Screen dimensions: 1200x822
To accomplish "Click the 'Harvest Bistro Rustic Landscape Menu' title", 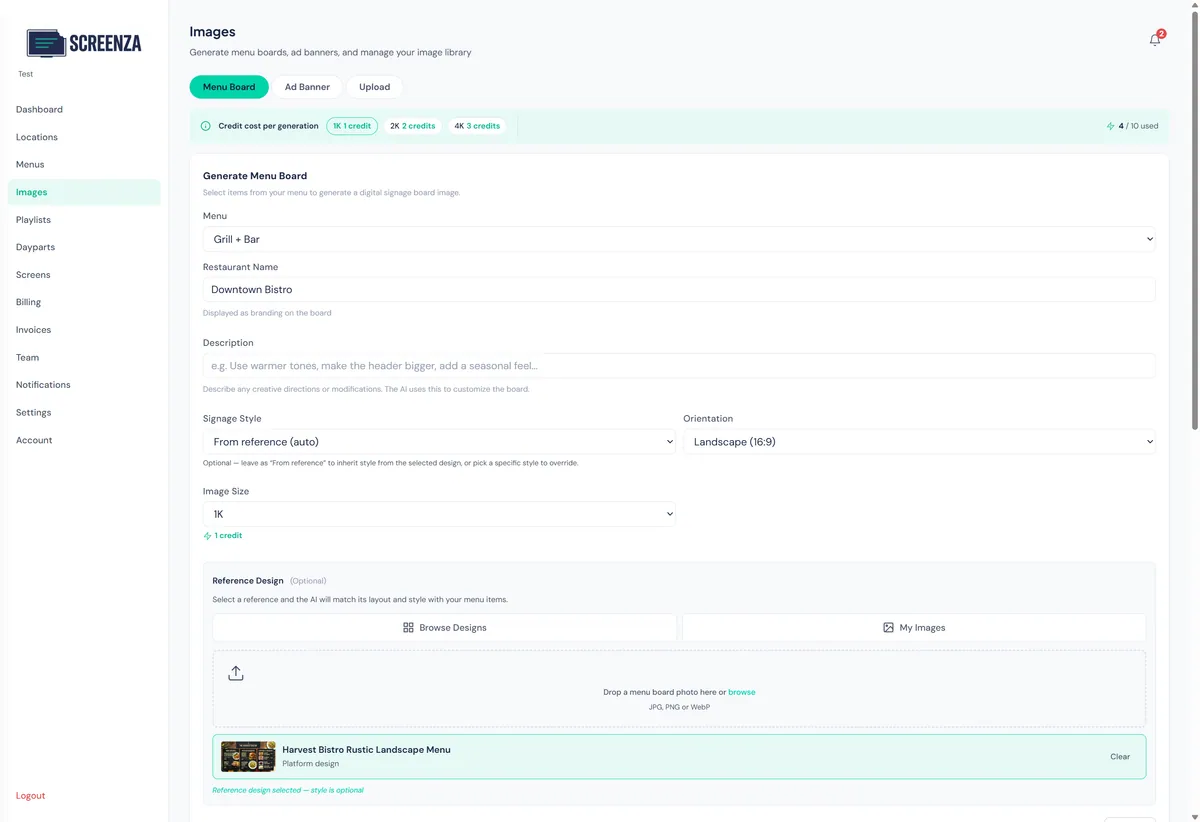I will [366, 749].
